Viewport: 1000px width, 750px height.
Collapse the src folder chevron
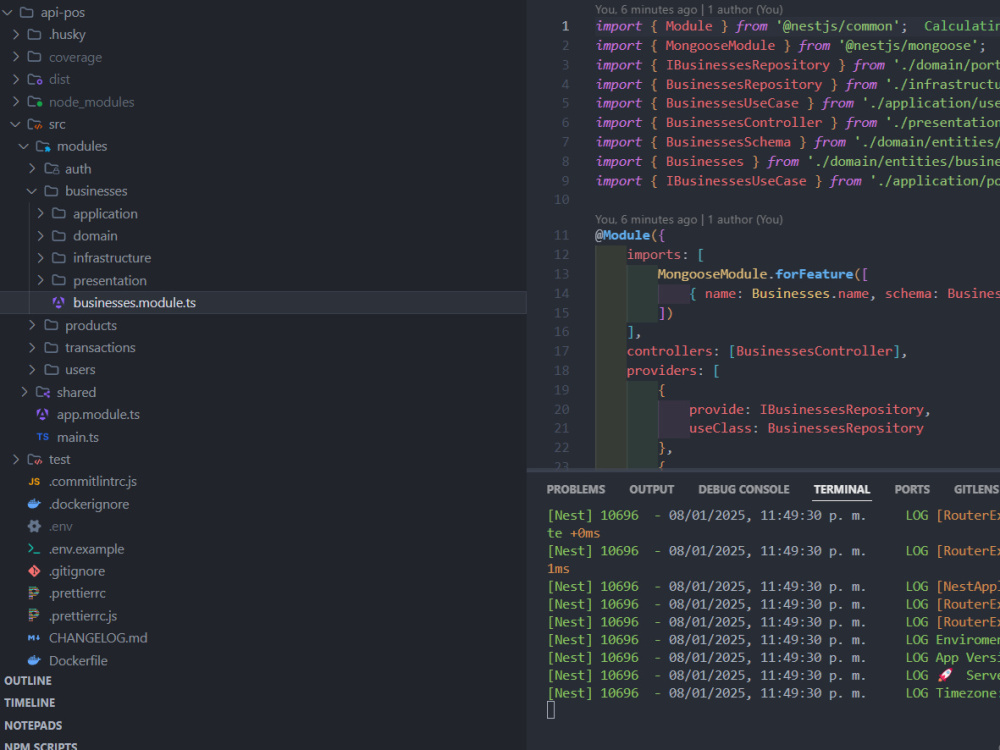pyautogui.click(x=16, y=124)
